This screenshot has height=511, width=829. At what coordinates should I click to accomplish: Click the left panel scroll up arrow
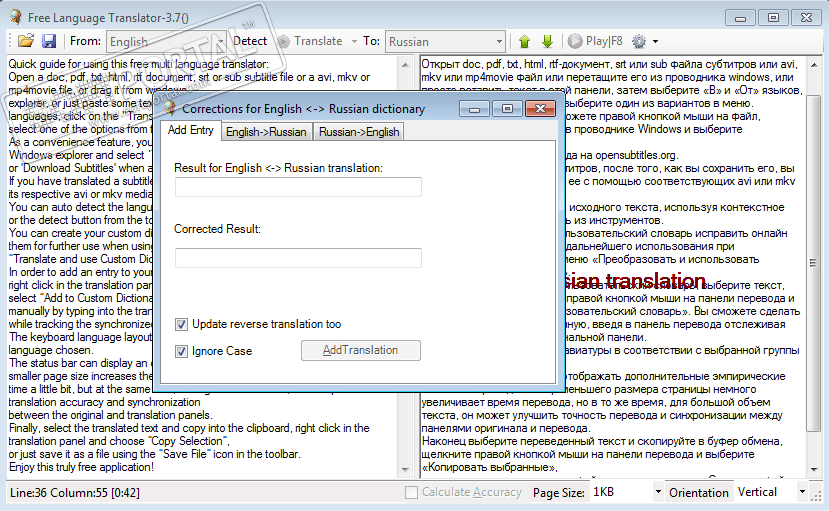[x=405, y=65]
